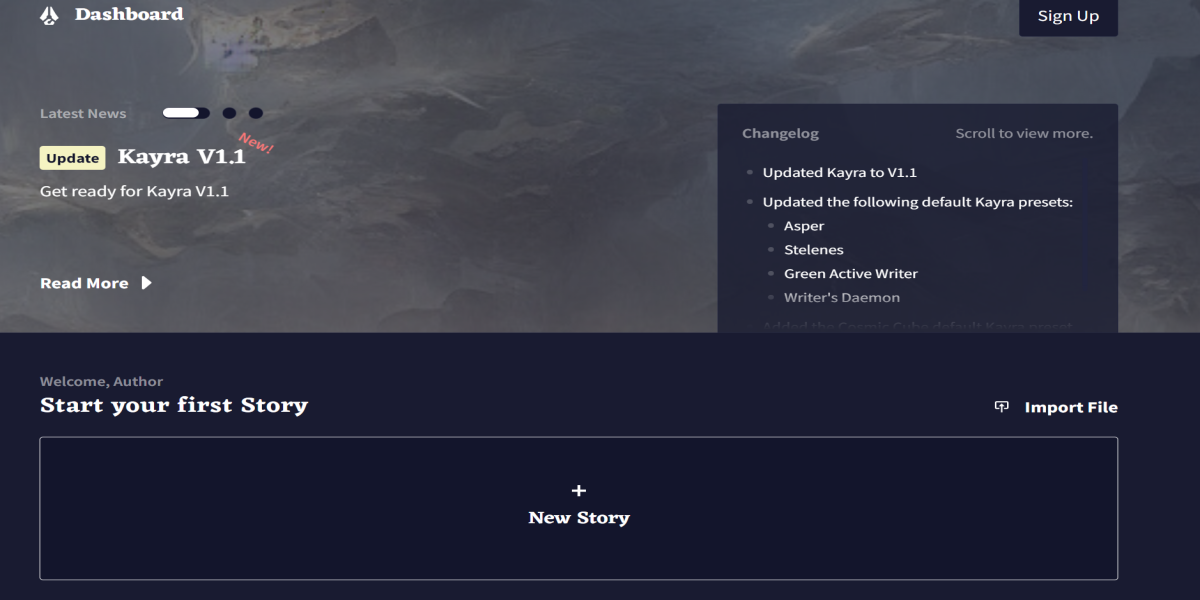
Task: Click the Dashboard header title
Action: (x=129, y=14)
